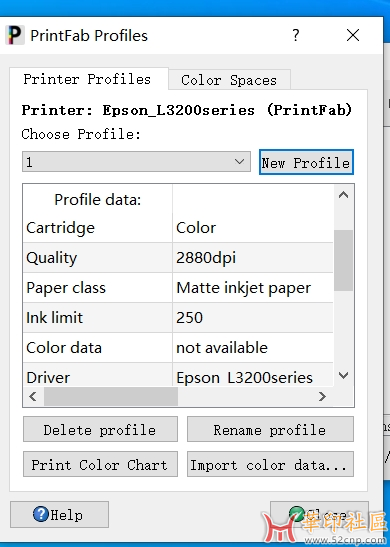Select the '250' ink limit value
The image size is (390, 547).
(253, 318)
